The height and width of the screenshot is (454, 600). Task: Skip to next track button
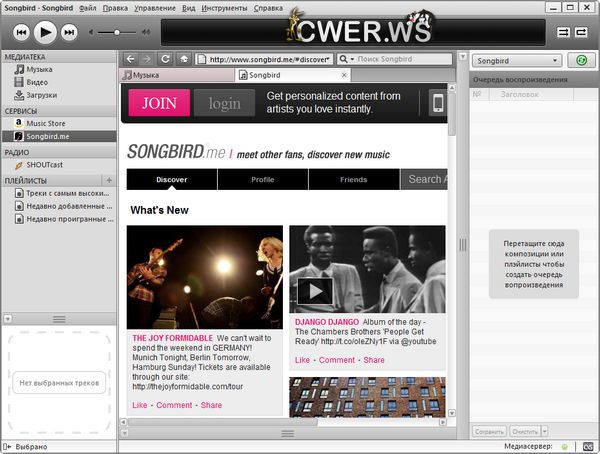click(69, 32)
